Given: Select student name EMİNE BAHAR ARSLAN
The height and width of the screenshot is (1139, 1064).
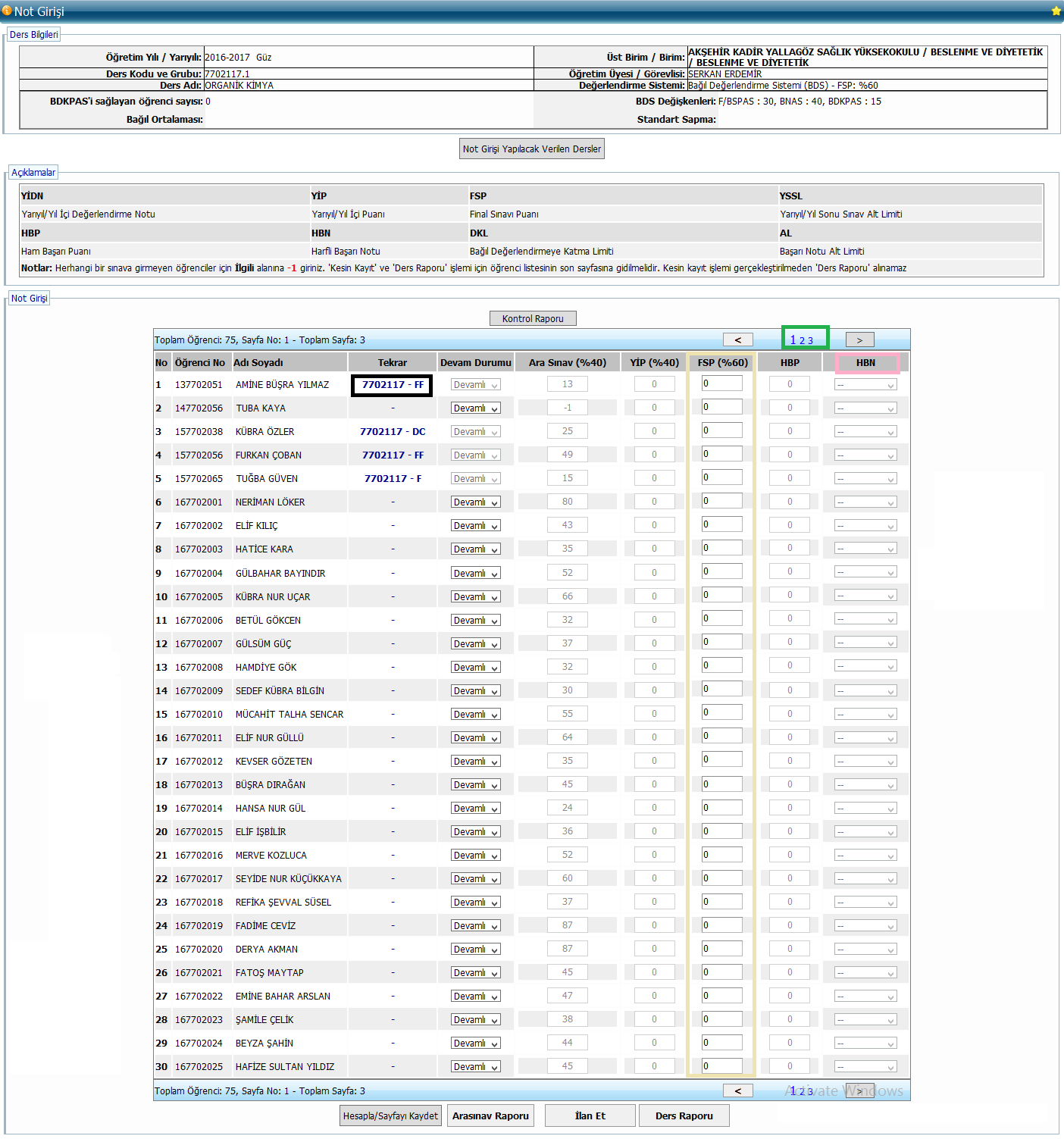Looking at the screenshot, I should pyautogui.click(x=283, y=997).
